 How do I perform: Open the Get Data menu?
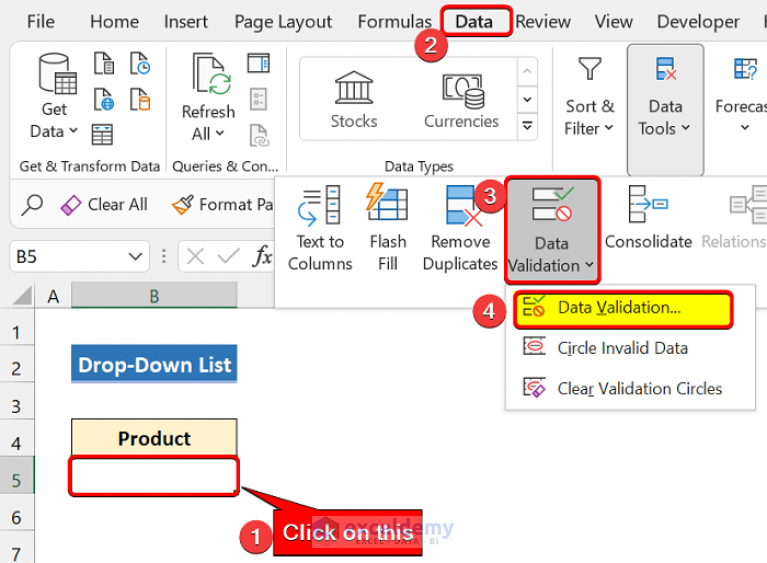54,96
